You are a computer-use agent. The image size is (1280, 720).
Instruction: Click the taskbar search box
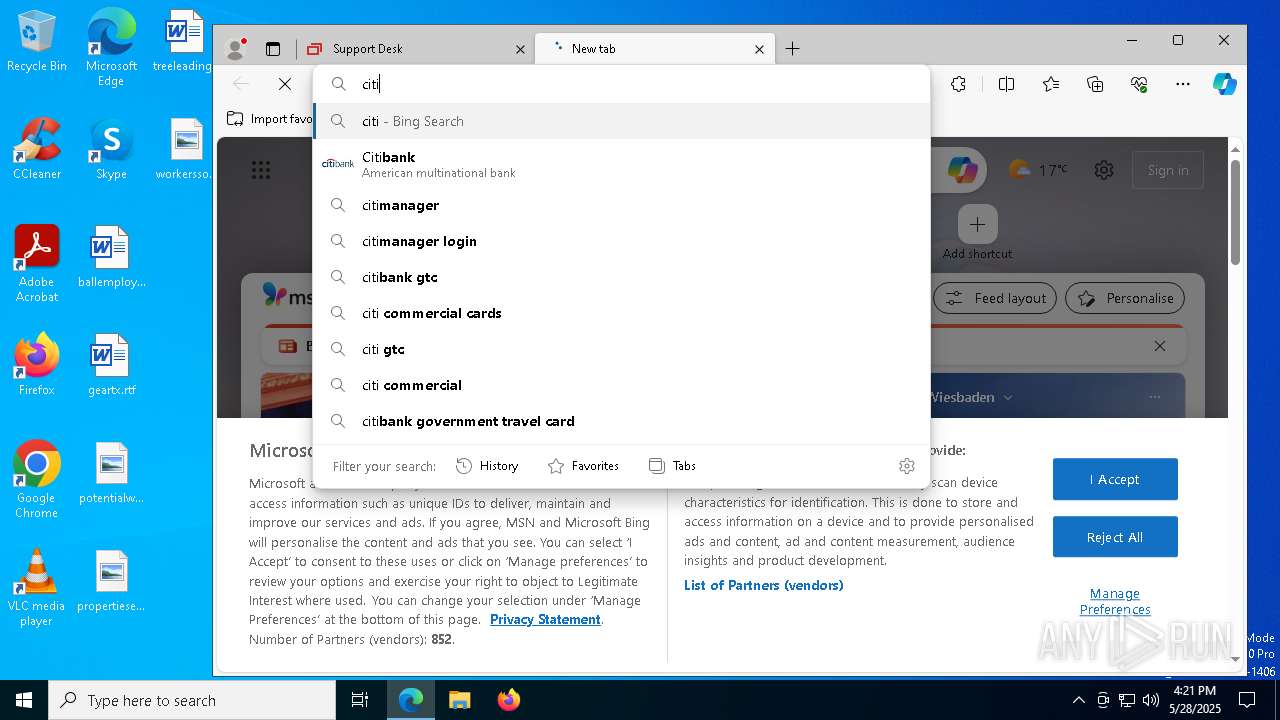click(192, 700)
